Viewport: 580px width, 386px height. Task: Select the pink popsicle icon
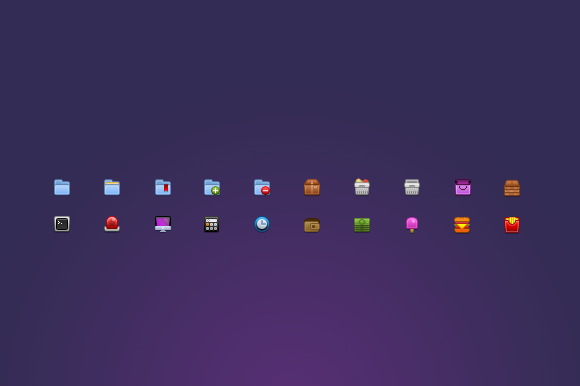412,225
